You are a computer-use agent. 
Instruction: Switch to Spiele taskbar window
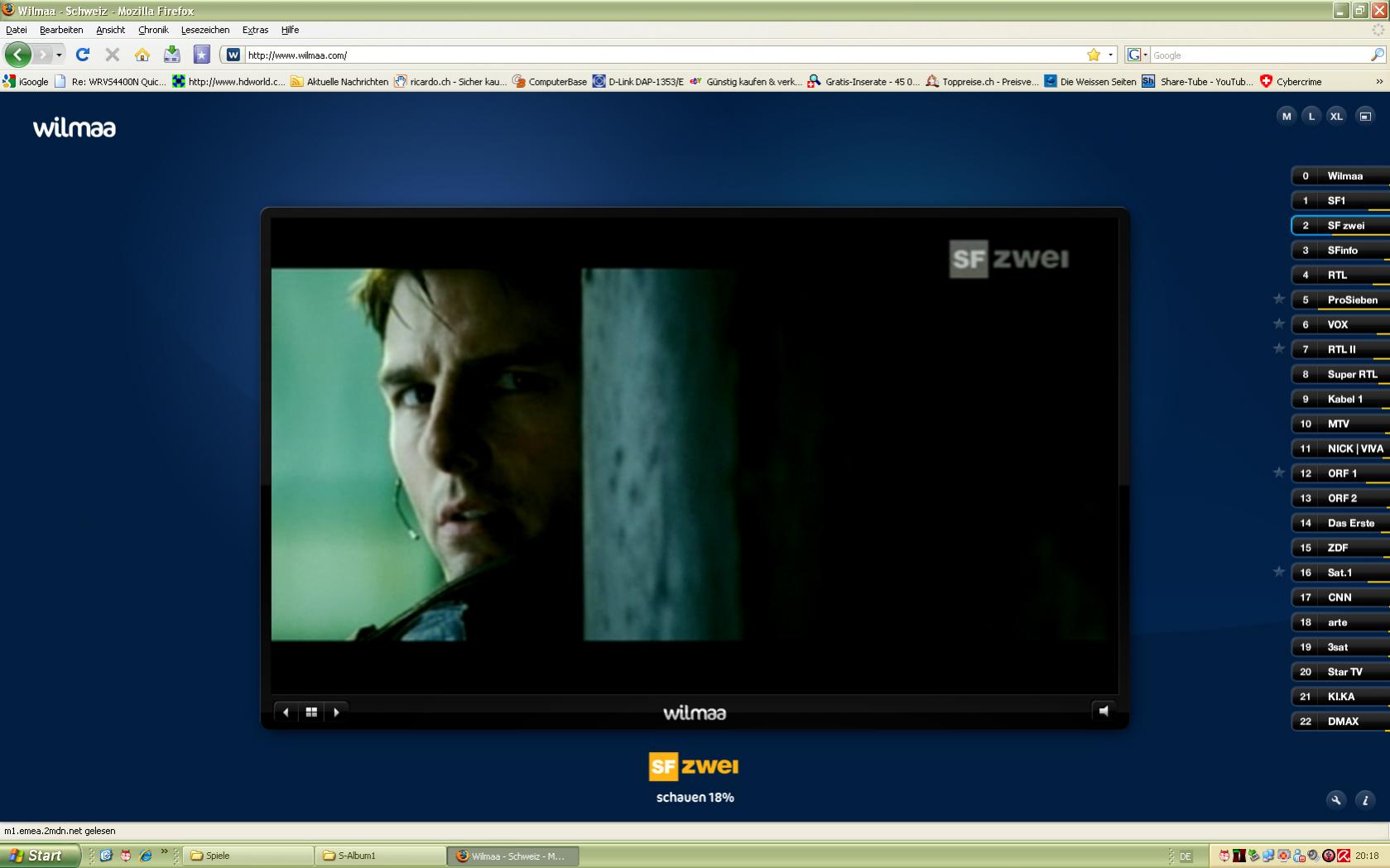[250, 856]
